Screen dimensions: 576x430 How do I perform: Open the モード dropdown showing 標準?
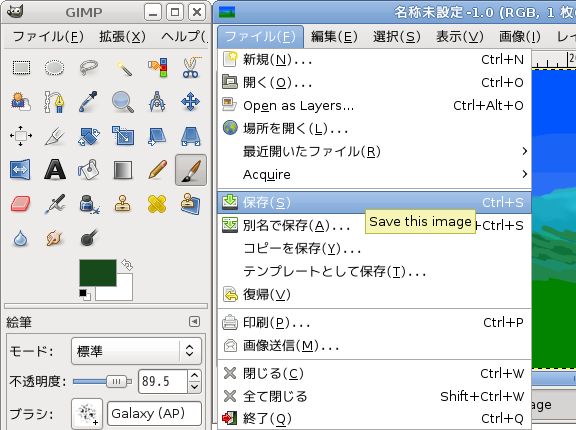click(x=137, y=351)
